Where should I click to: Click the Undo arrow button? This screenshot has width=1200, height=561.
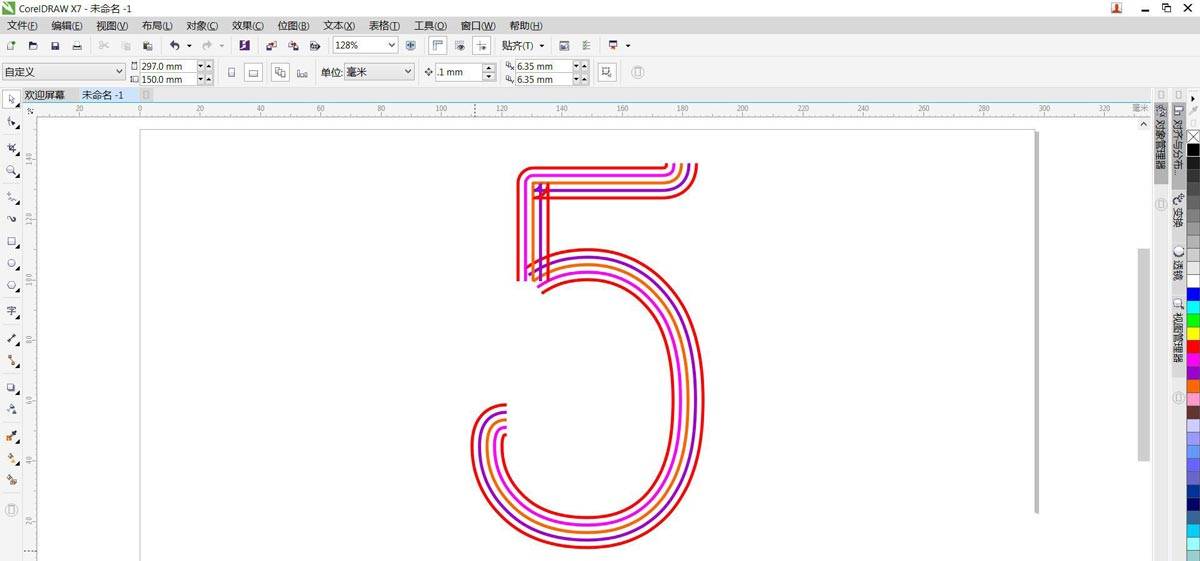(175, 46)
